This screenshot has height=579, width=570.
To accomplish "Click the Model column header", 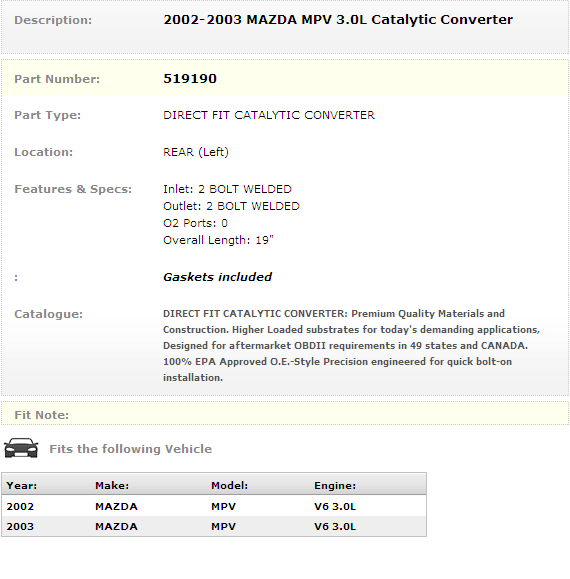I will (229, 485).
